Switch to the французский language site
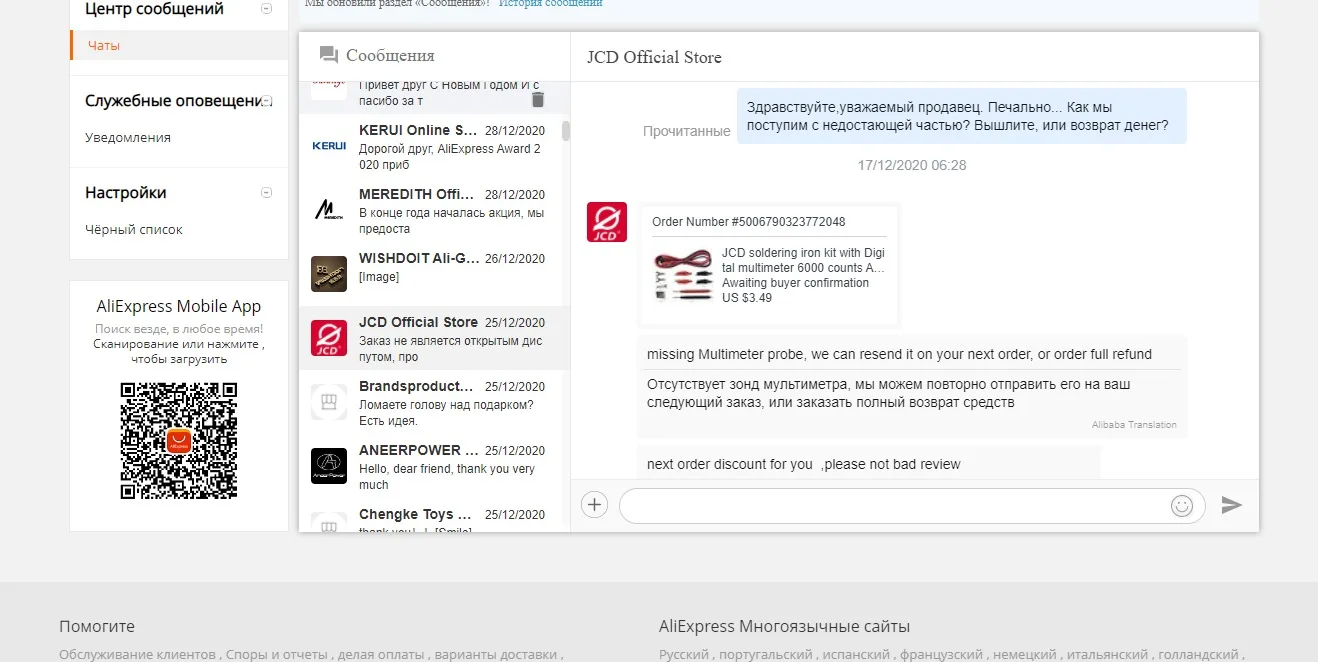This screenshot has width=1318, height=662. click(941, 654)
